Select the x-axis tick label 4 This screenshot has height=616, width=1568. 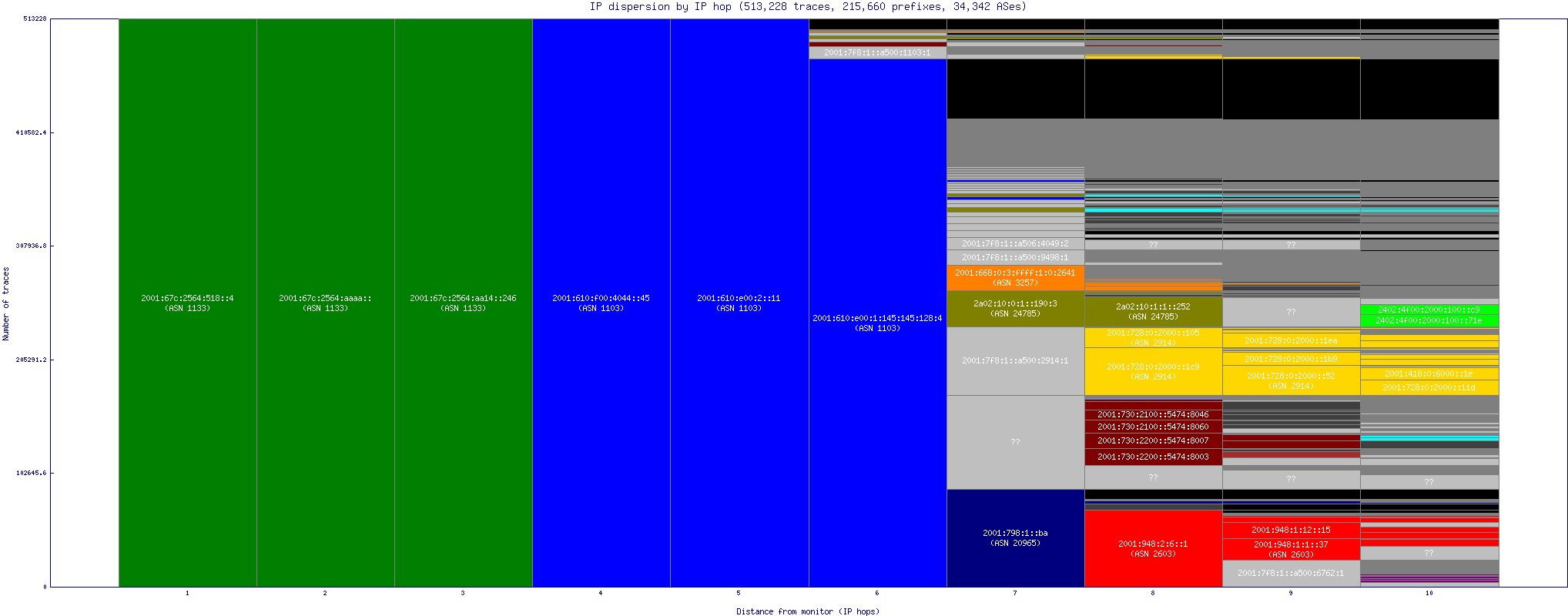601,593
